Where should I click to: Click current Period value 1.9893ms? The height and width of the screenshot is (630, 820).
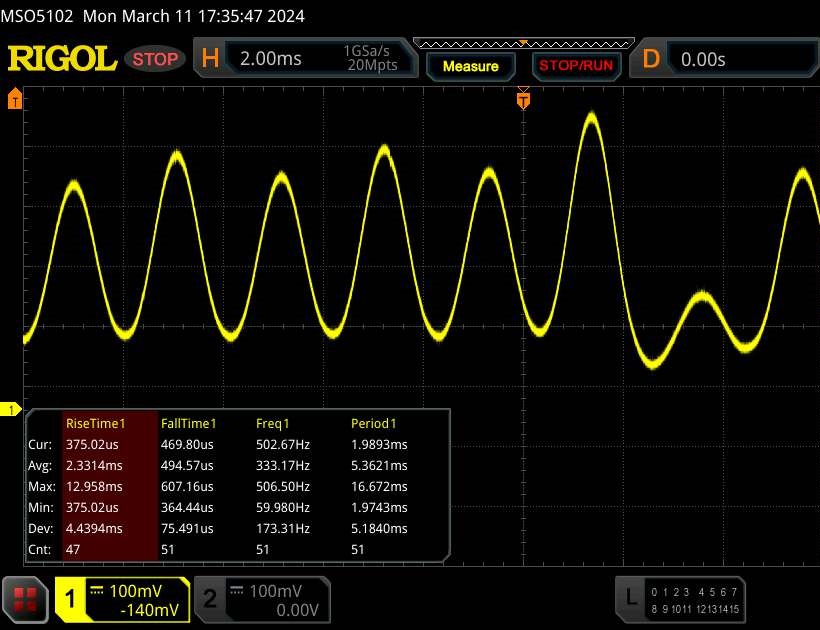[x=379, y=444]
